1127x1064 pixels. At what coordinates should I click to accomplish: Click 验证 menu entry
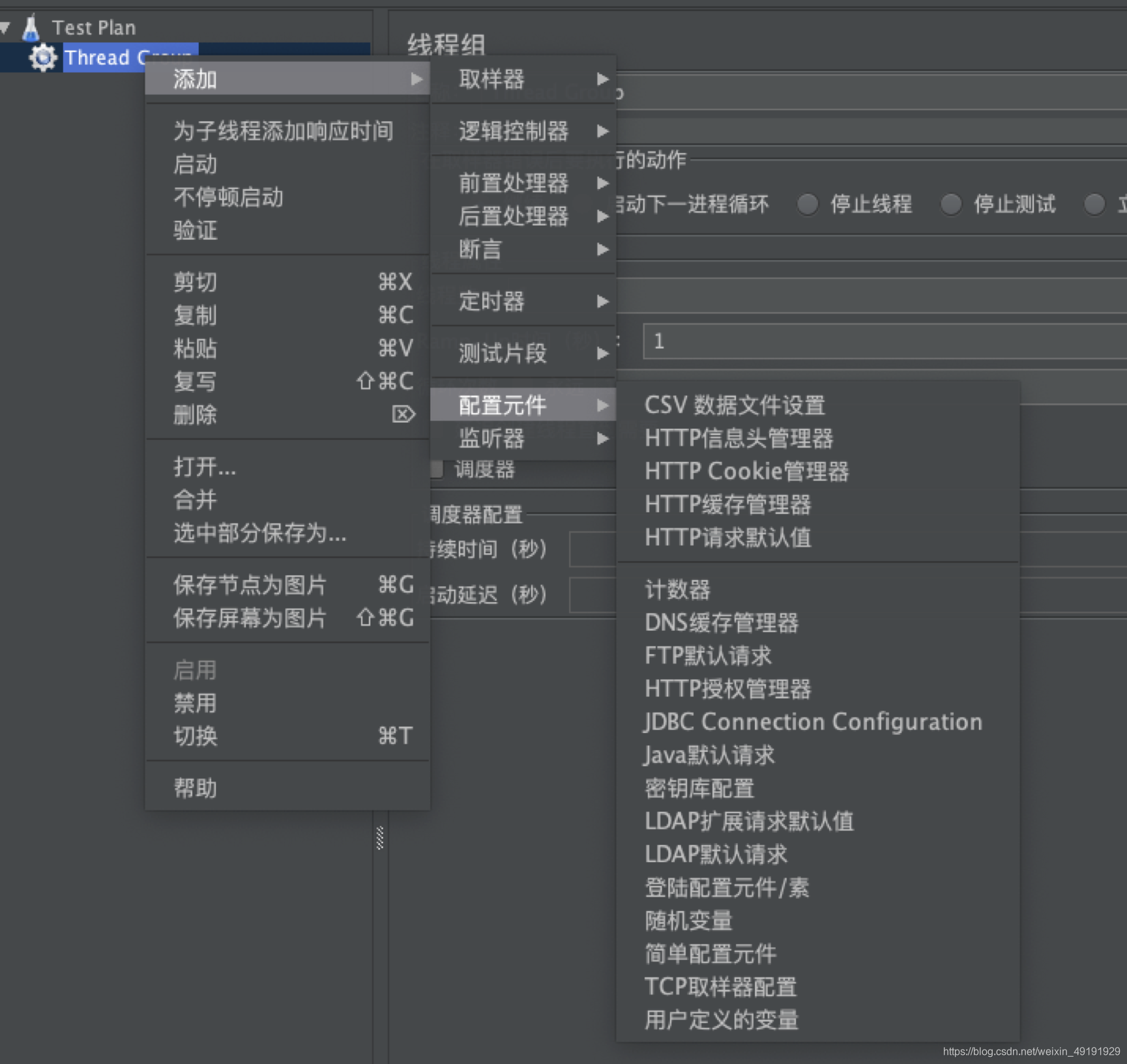(287, 230)
